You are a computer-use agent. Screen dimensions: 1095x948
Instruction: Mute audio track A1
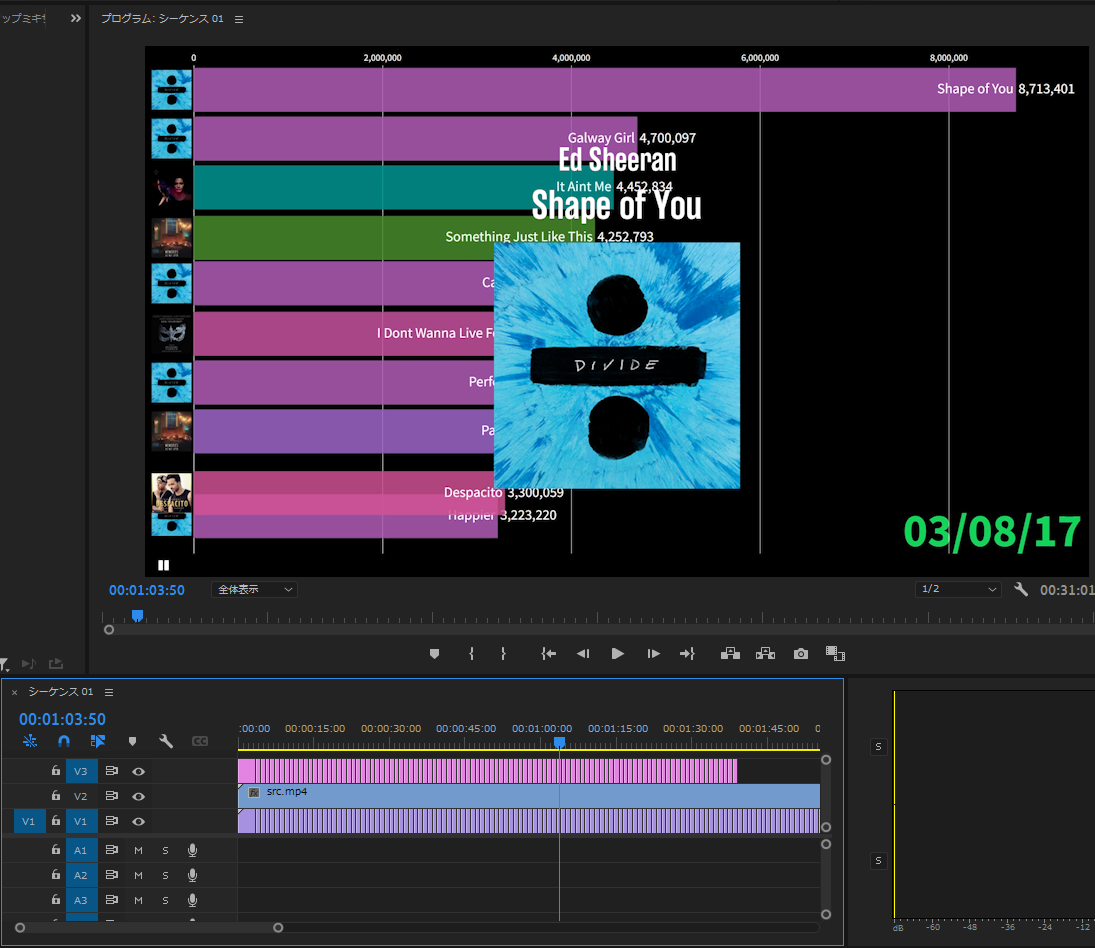[x=138, y=850]
